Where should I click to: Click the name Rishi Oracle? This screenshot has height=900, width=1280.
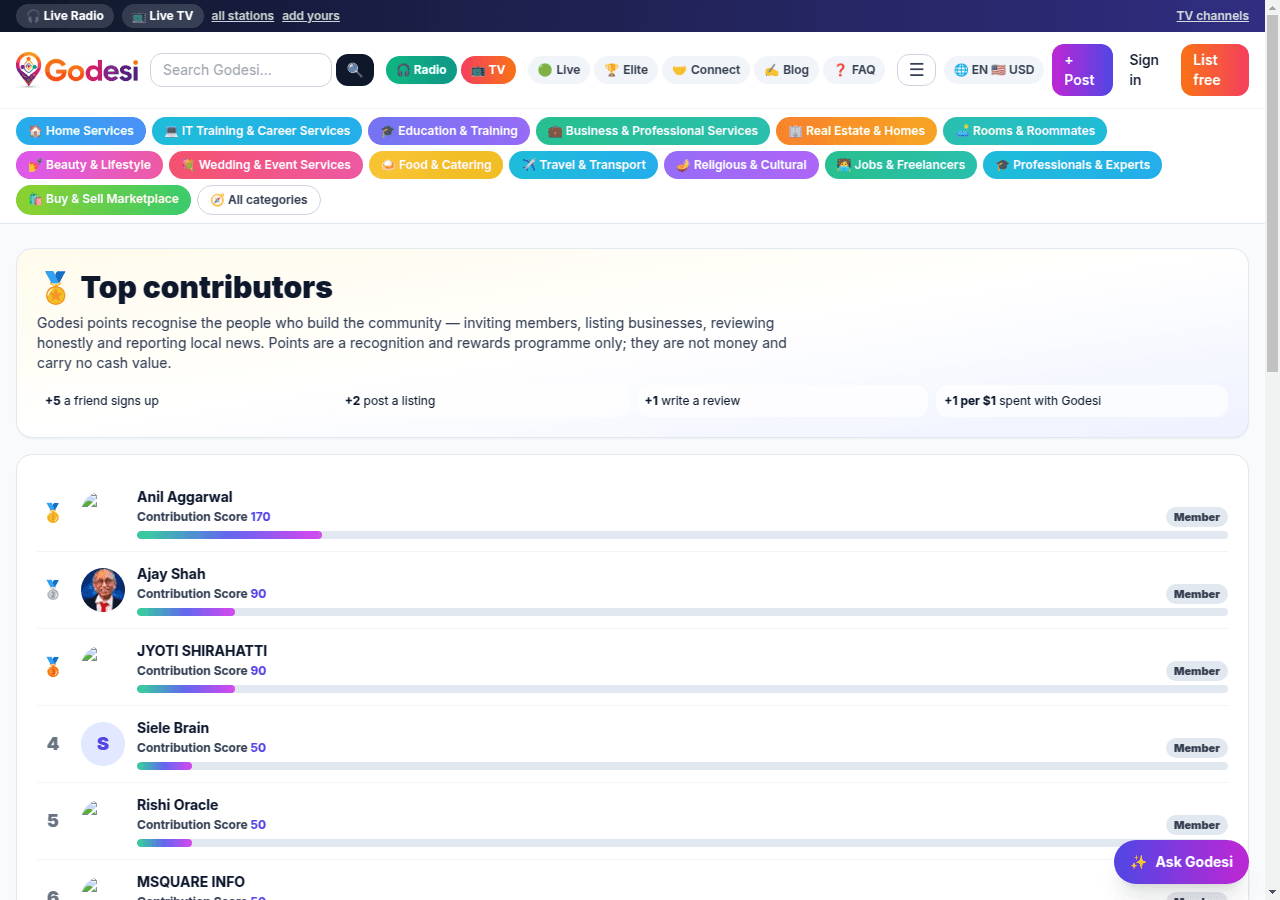177,805
